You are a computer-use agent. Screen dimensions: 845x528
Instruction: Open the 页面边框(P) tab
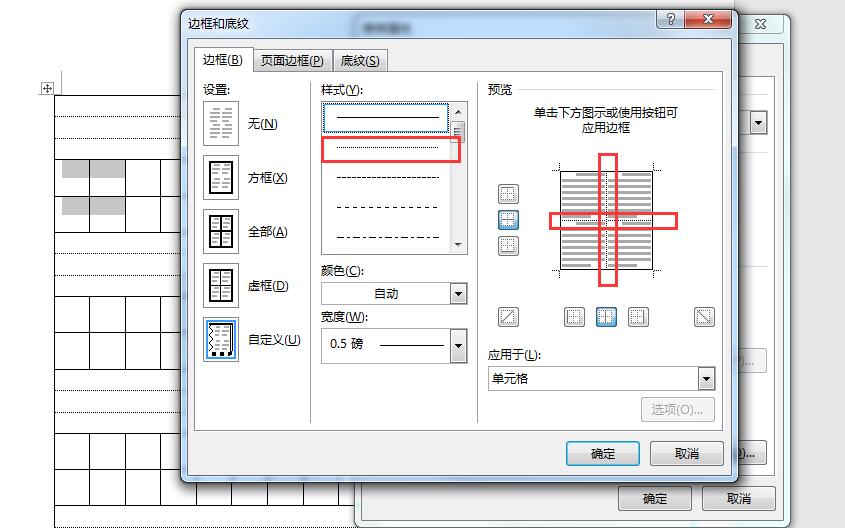292,61
